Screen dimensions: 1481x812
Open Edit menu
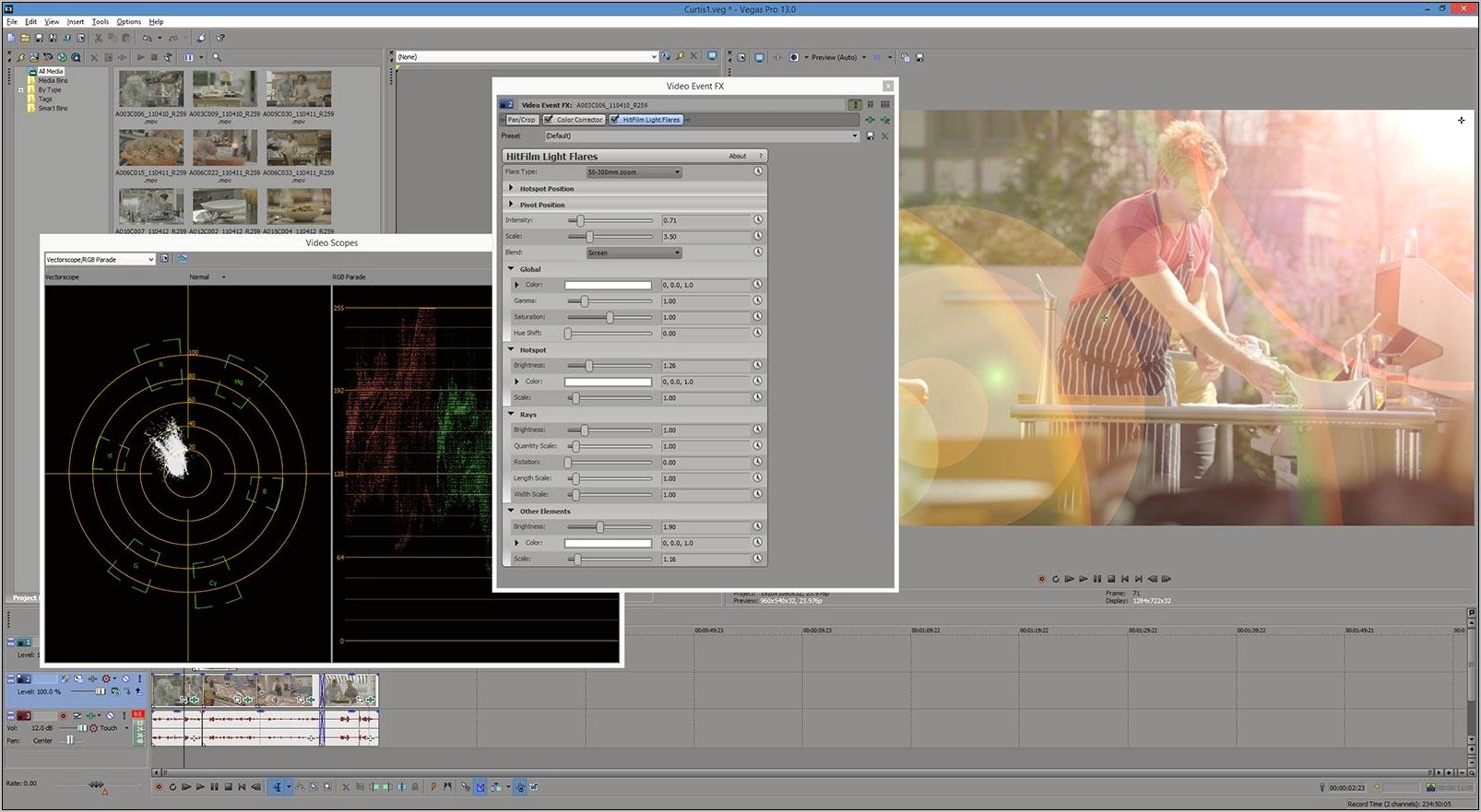pyautogui.click(x=30, y=21)
